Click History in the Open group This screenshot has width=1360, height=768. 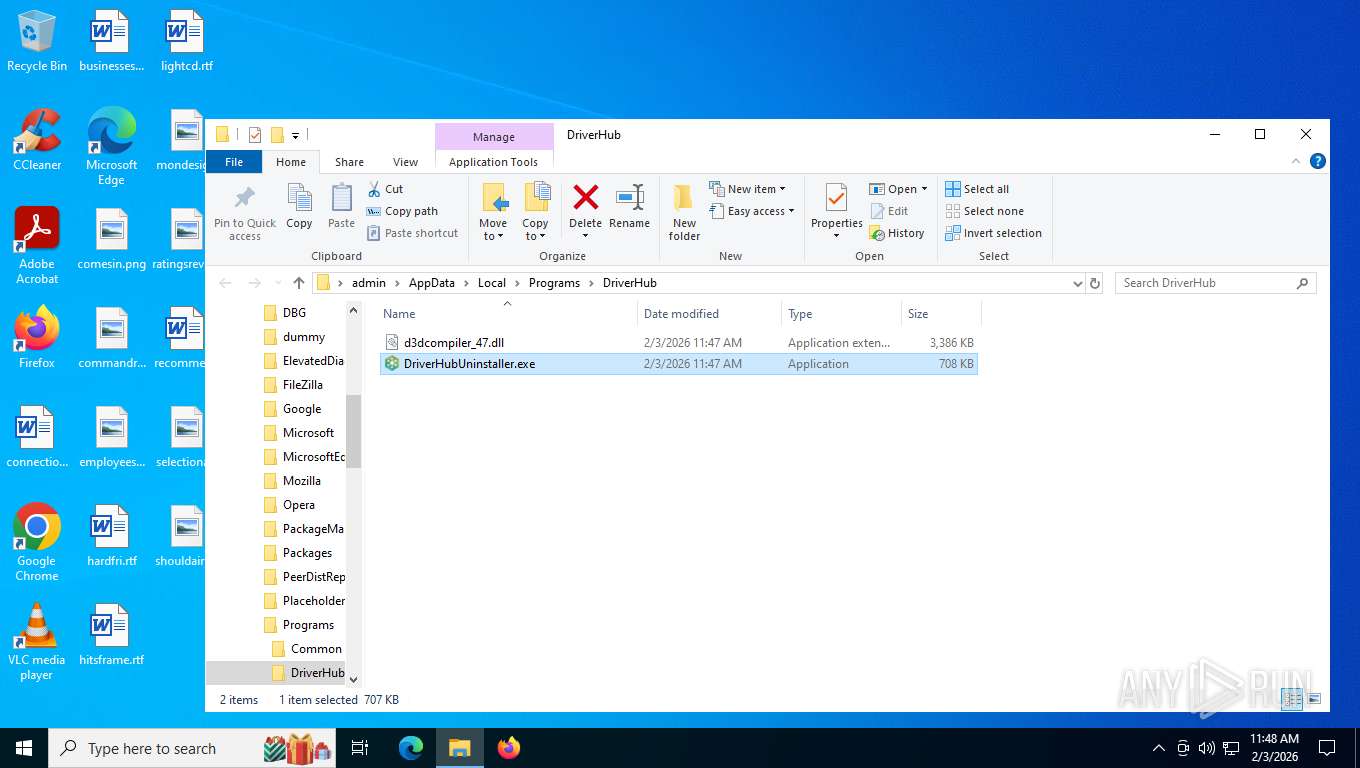coord(897,233)
